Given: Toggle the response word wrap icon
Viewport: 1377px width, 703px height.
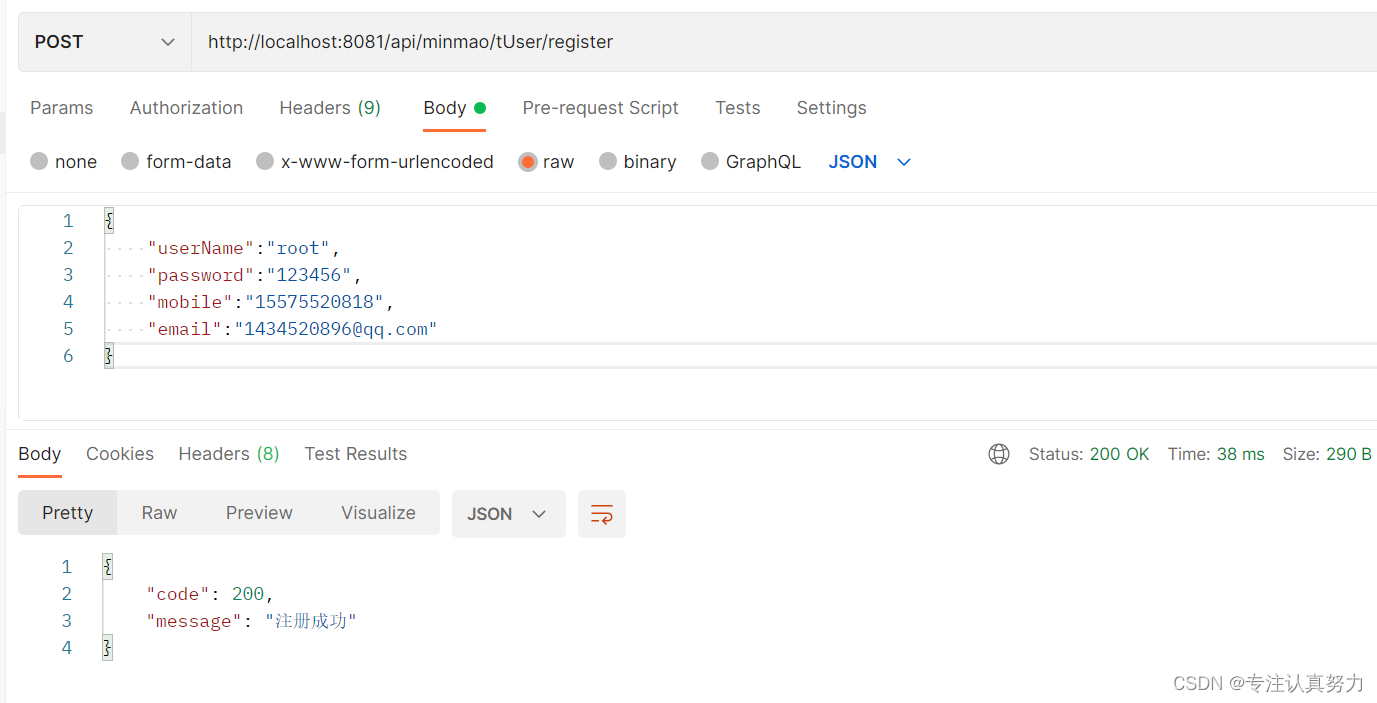Looking at the screenshot, I should pos(602,514).
